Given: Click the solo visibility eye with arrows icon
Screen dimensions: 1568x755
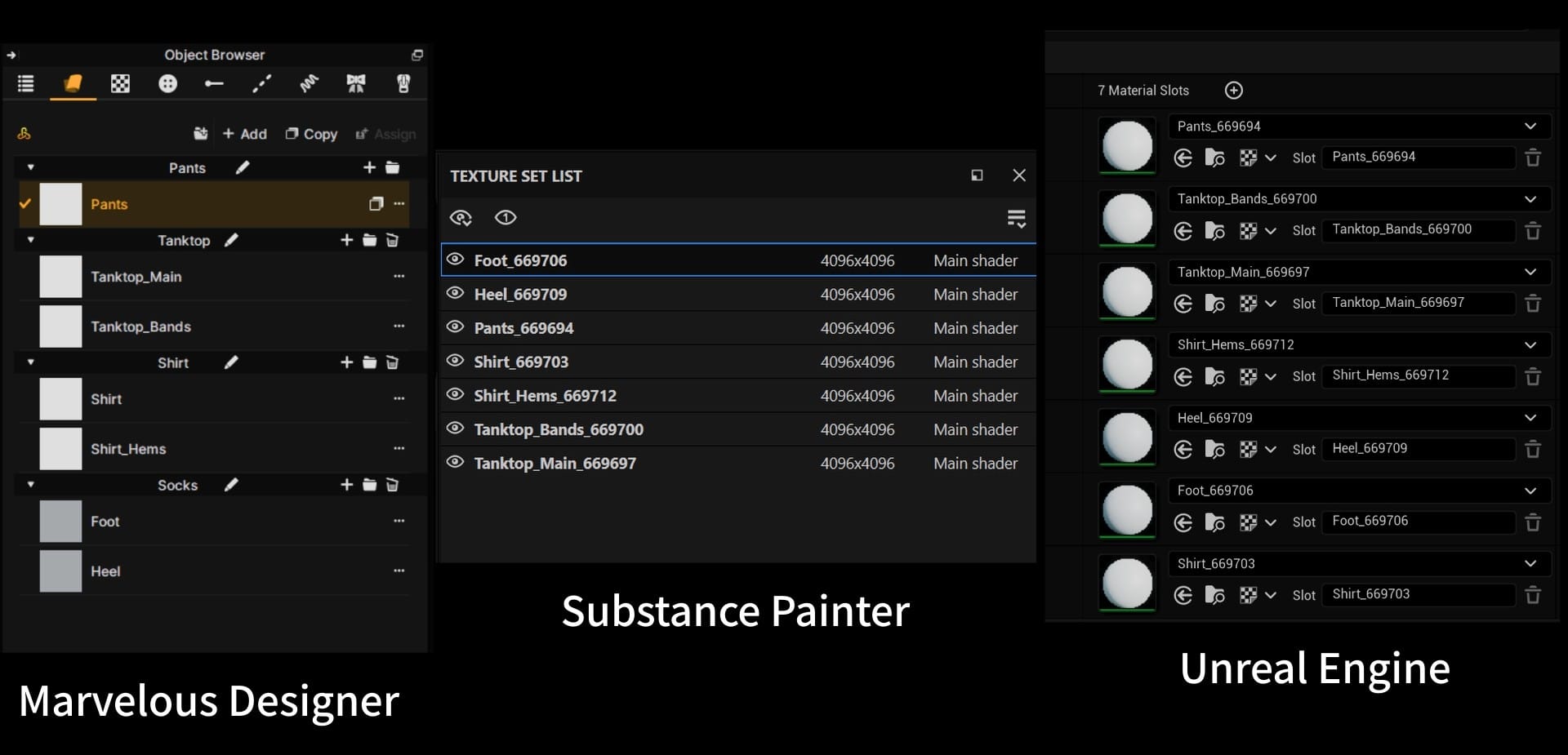Looking at the screenshot, I should pyautogui.click(x=461, y=217).
